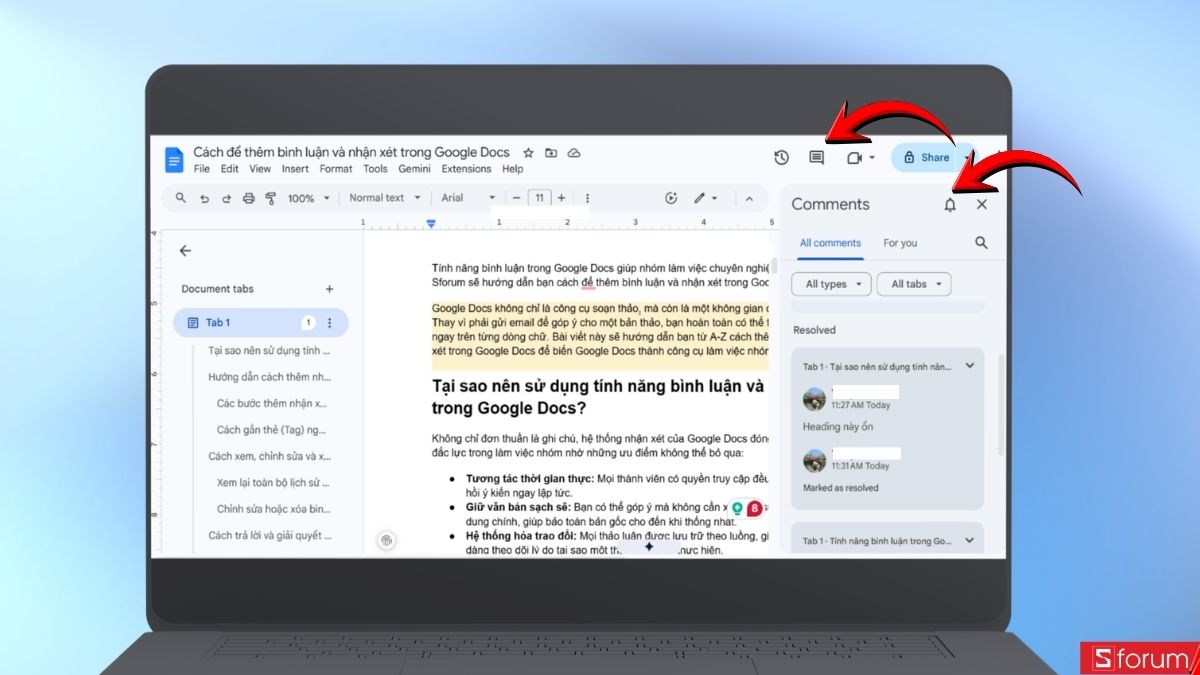
Task: Open the camera icon dropdown arrow
Action: coord(872,158)
